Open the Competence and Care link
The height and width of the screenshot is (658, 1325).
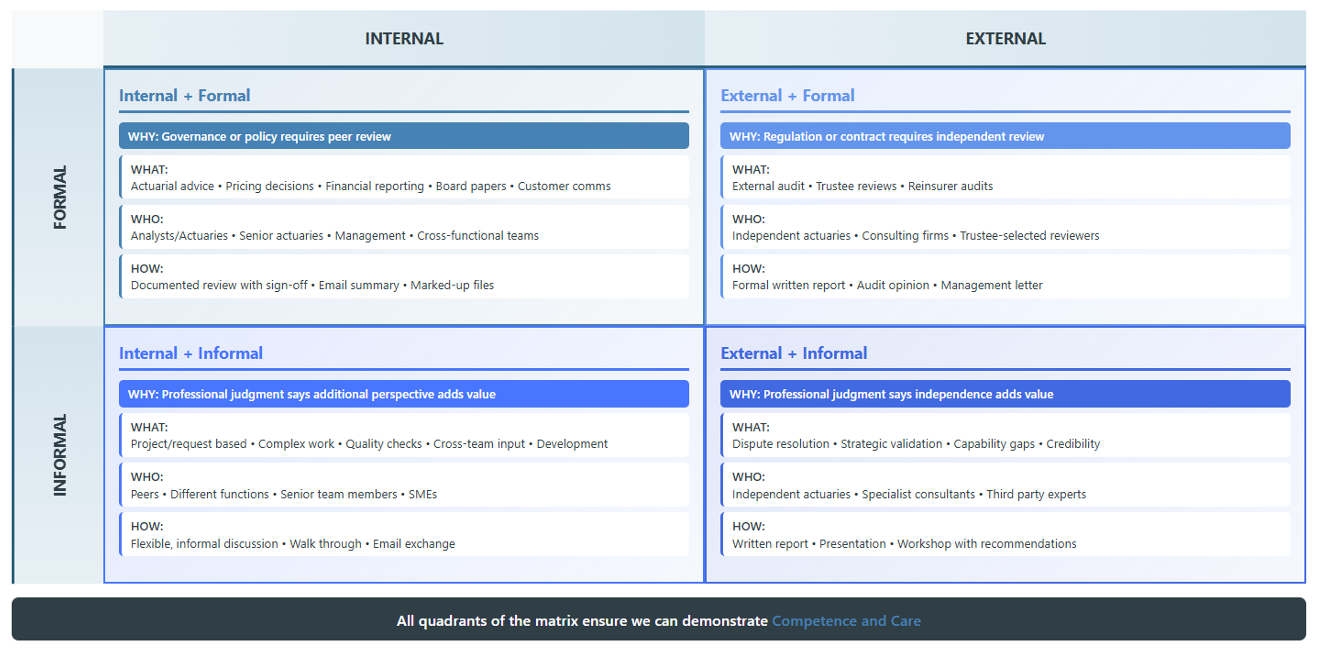pyautogui.click(x=846, y=620)
